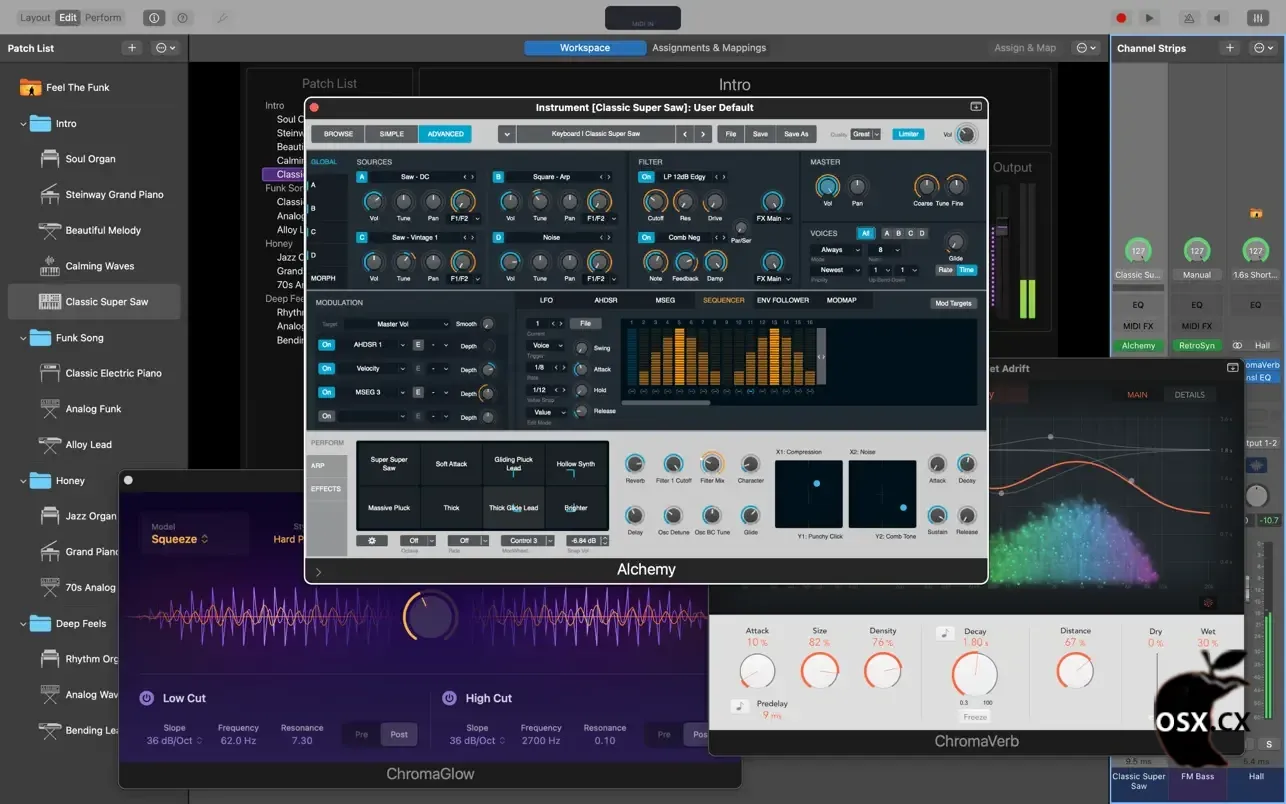
Task: Toggle the High Cut power button
Action: tap(449, 698)
